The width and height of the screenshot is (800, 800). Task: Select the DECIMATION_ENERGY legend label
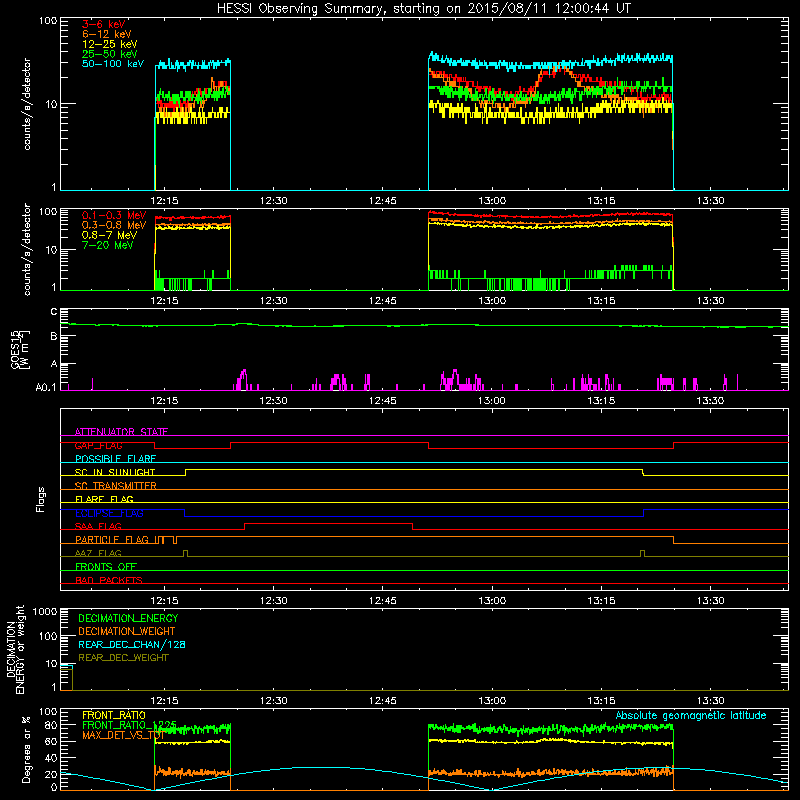click(128, 618)
